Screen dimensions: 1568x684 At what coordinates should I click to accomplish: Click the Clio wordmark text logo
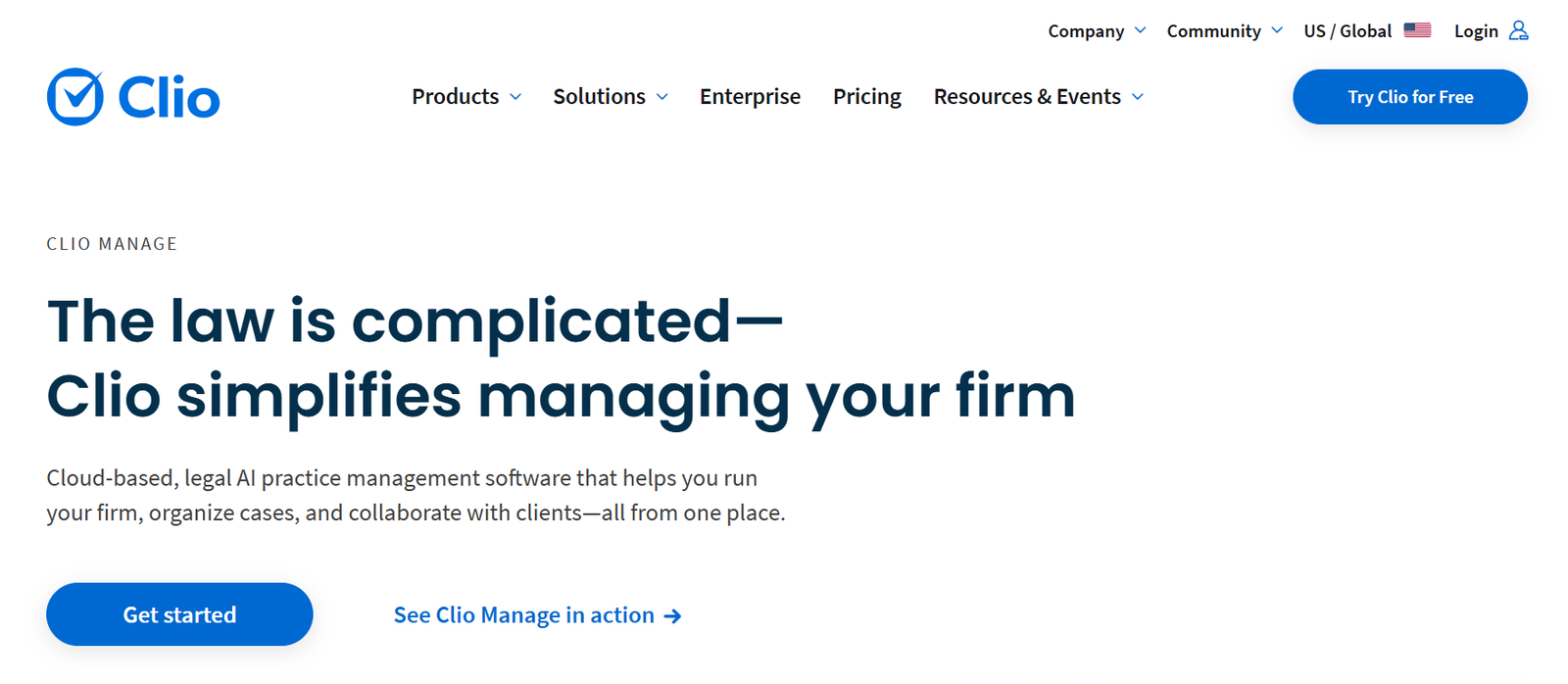click(169, 98)
